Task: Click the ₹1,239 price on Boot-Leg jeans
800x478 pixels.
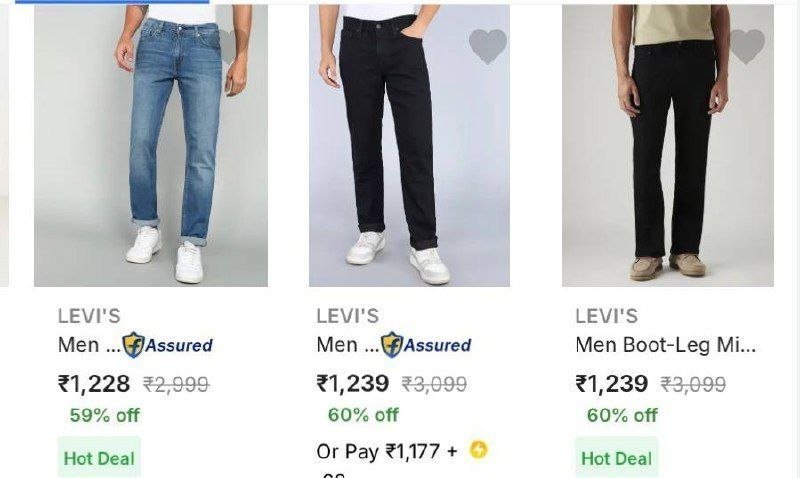Action: click(x=612, y=383)
